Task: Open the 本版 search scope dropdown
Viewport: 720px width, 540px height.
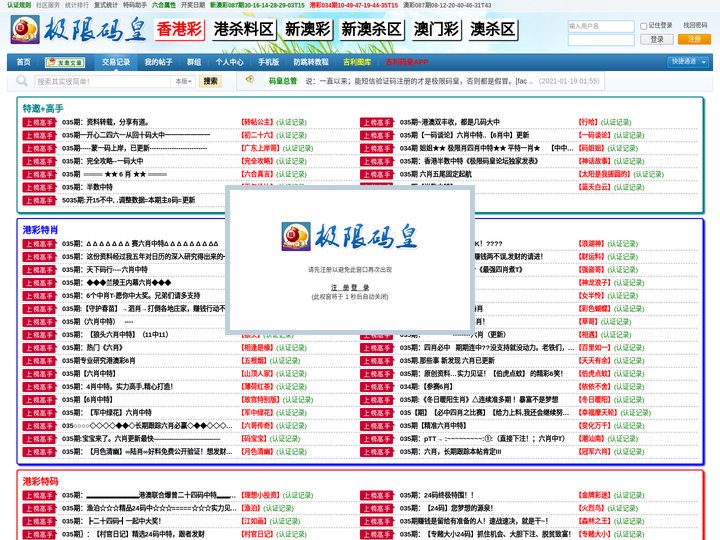Action: (x=183, y=81)
